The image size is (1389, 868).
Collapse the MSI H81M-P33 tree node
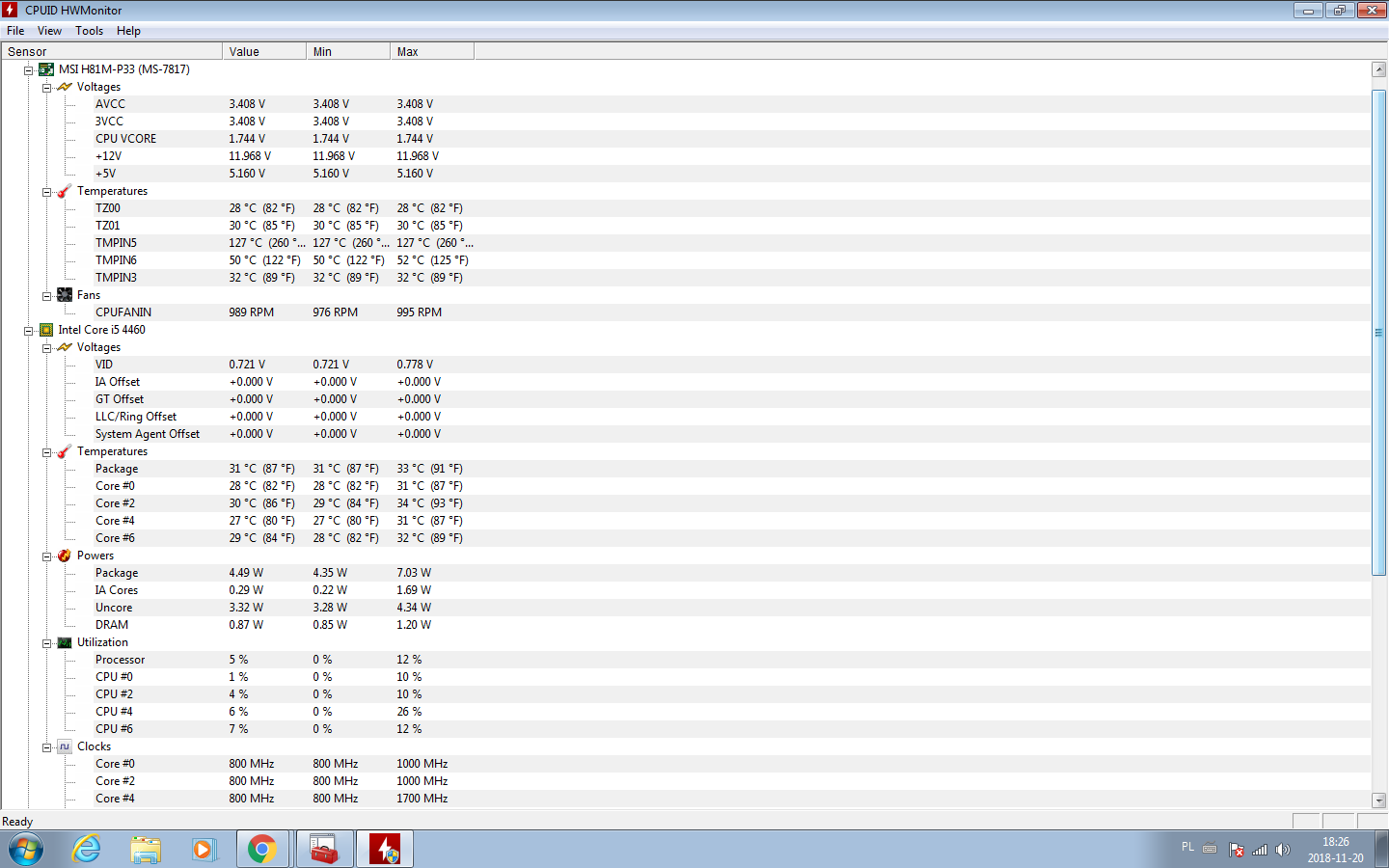(29, 70)
